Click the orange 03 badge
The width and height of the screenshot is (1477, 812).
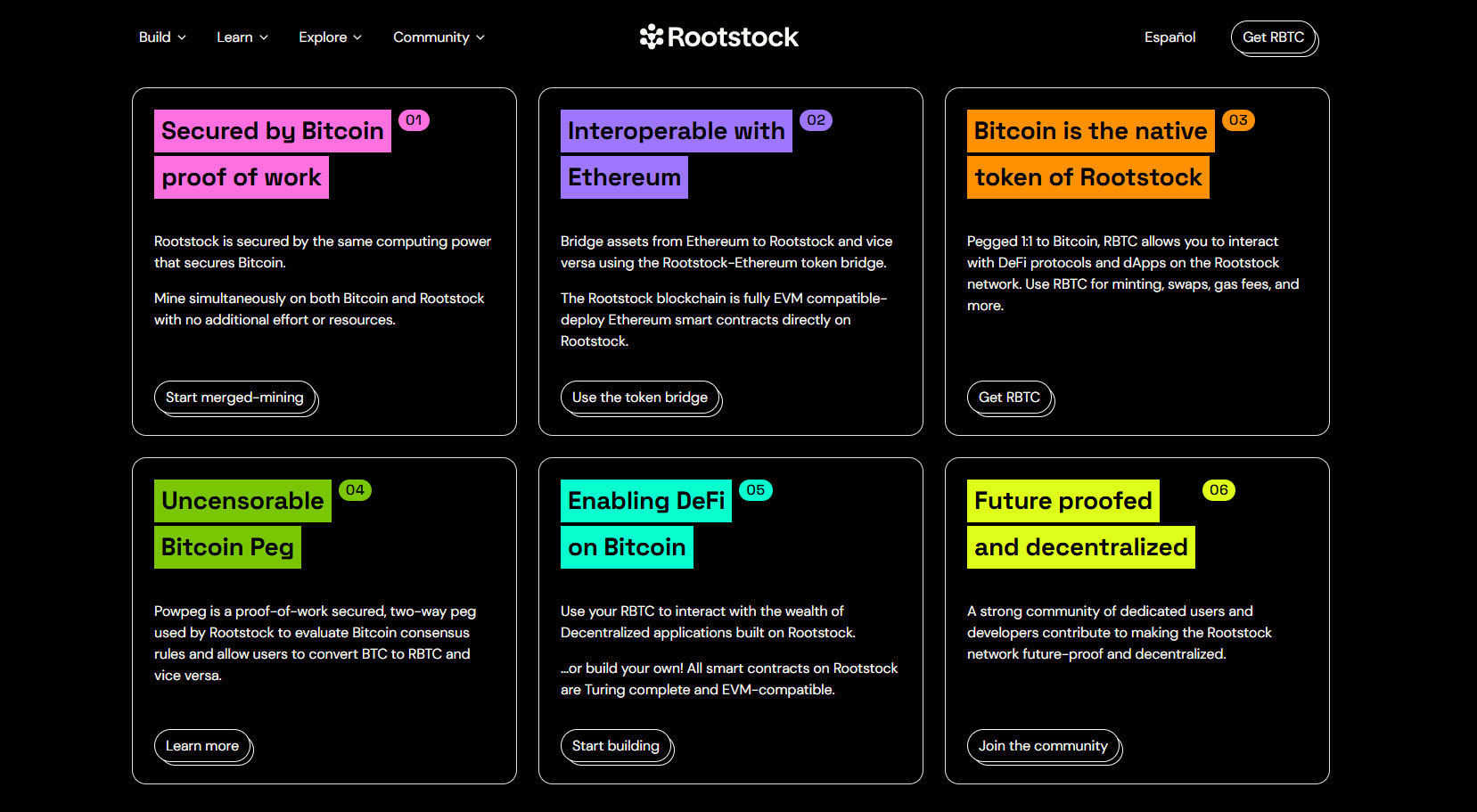(x=1238, y=120)
